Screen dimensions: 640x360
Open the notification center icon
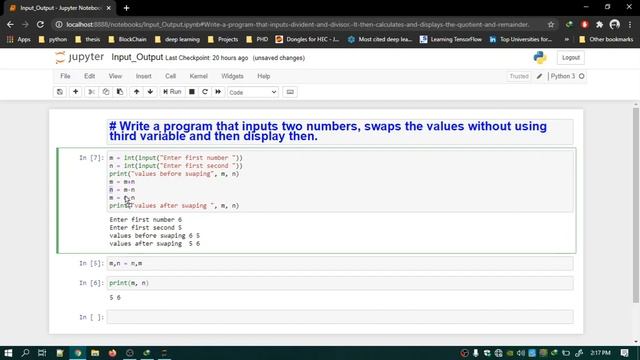624,353
